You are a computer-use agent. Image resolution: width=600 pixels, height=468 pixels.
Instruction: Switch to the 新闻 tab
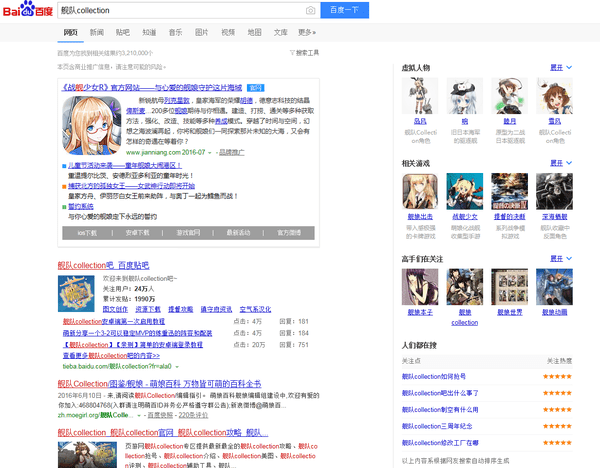97,32
